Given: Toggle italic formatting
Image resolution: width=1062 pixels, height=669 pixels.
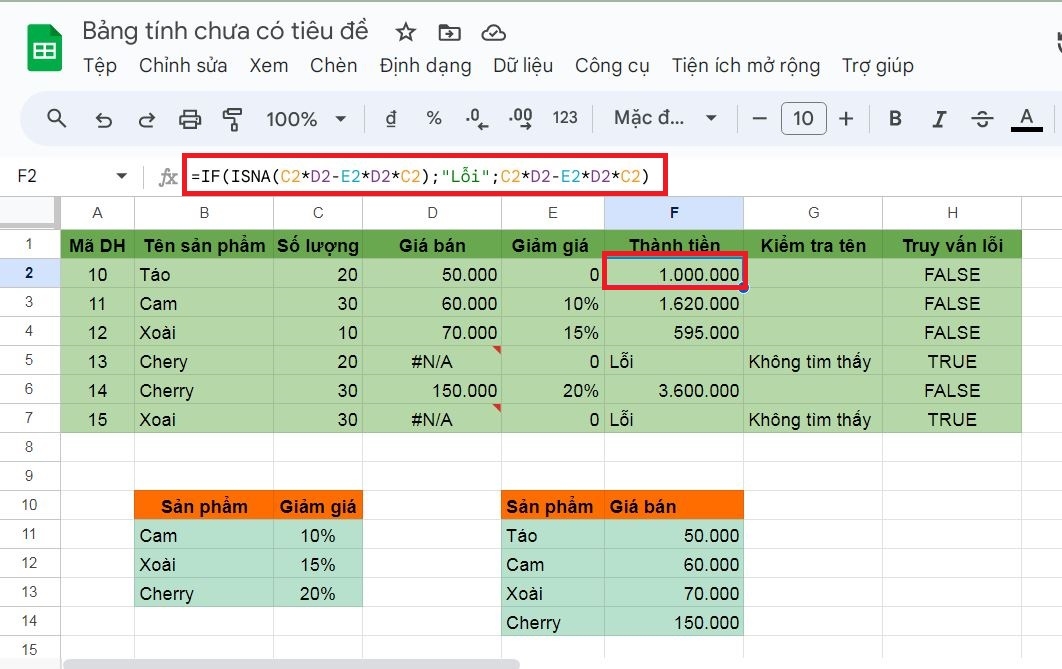Looking at the screenshot, I should click(x=939, y=120).
